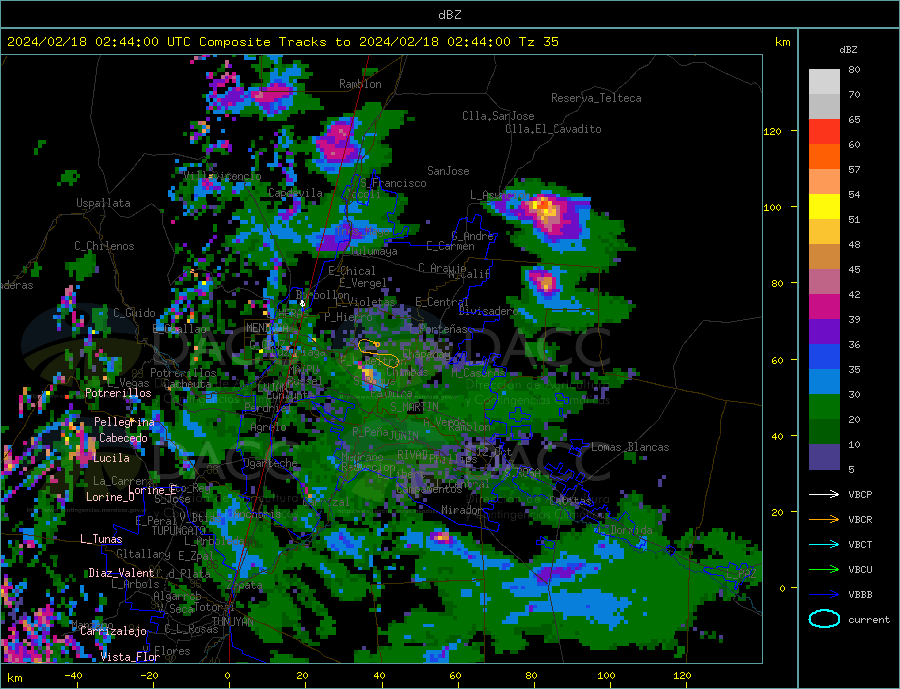This screenshot has width=900, height=689.
Task: Click the 'dBZ' heading above the legend
Action: point(848,50)
